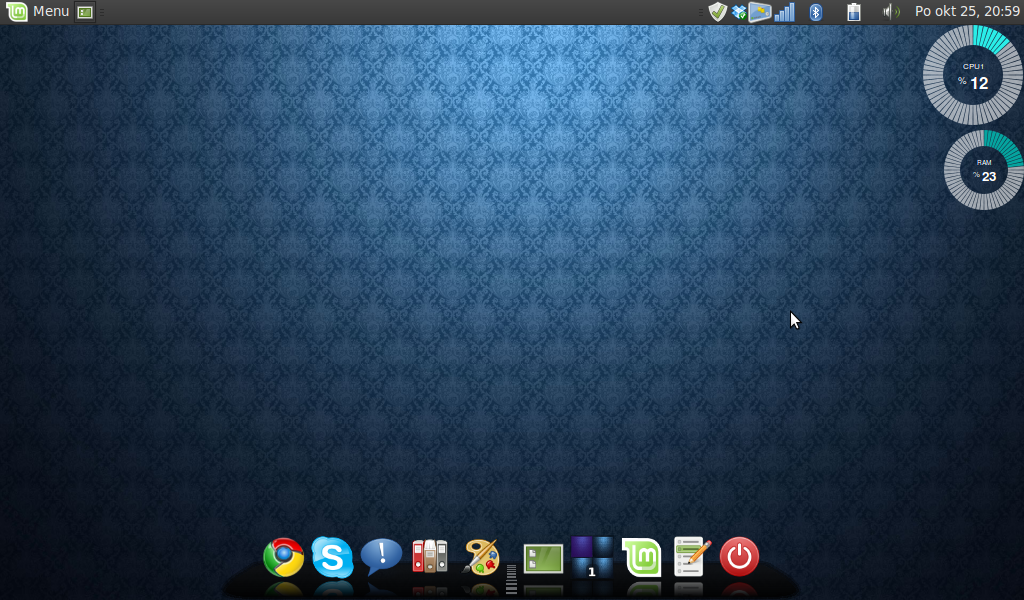The image size is (1024, 600).
Task: Click the dock separator grip handle
Action: [511, 579]
